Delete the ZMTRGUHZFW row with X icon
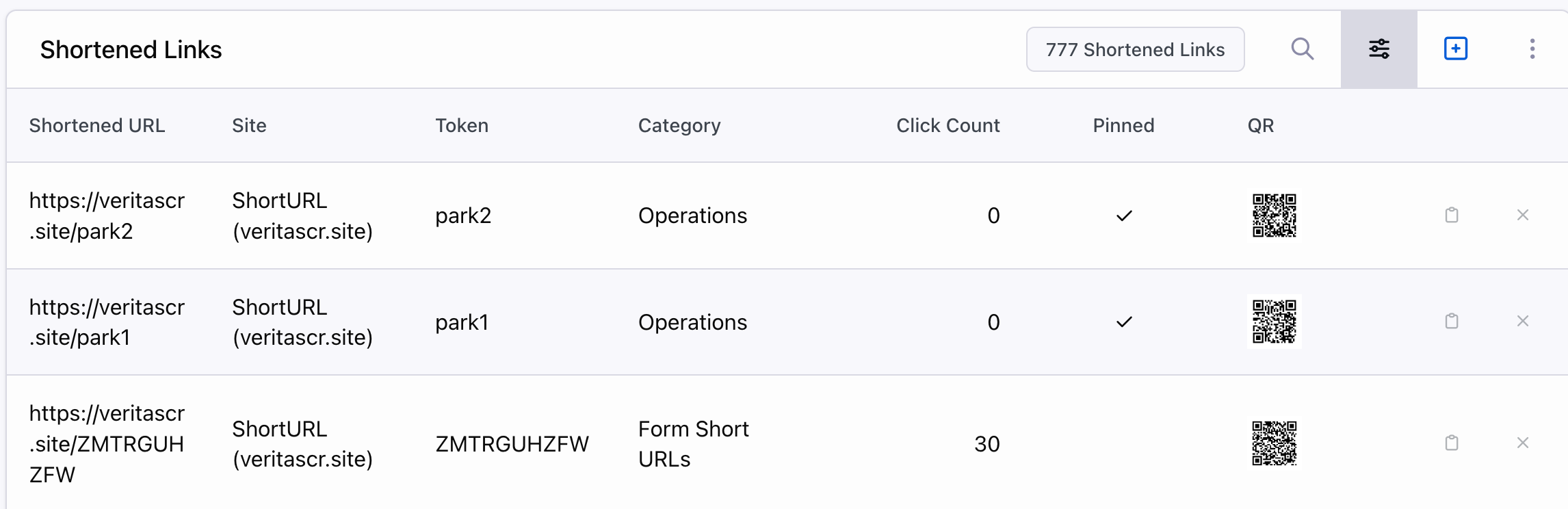This screenshot has width=1568, height=509. pyautogui.click(x=1522, y=443)
